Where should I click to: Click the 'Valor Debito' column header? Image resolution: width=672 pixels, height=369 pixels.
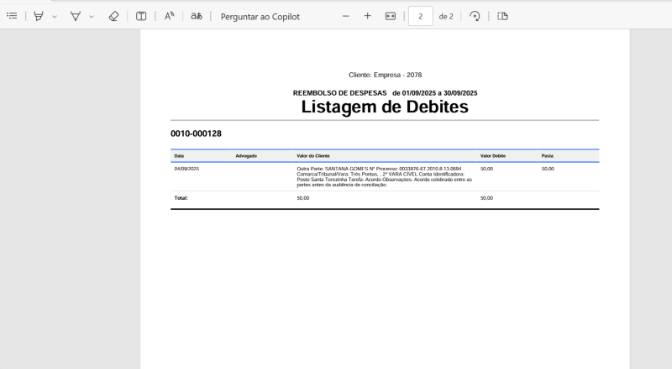(x=493, y=156)
